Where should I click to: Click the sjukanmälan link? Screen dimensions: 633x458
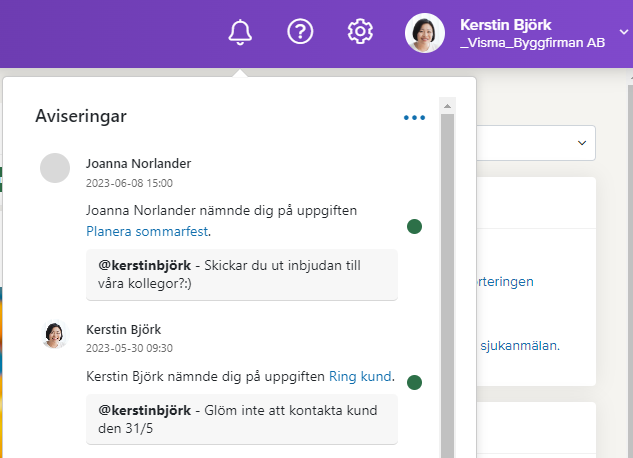(x=520, y=346)
